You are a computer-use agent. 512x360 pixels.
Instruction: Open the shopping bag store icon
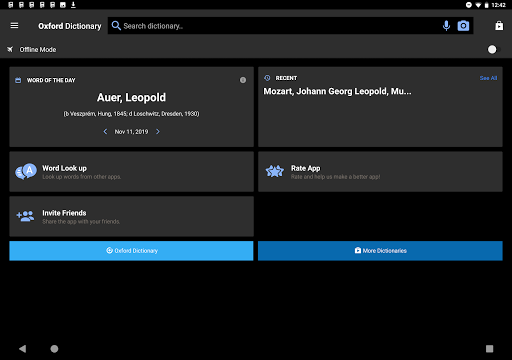tap(499, 26)
